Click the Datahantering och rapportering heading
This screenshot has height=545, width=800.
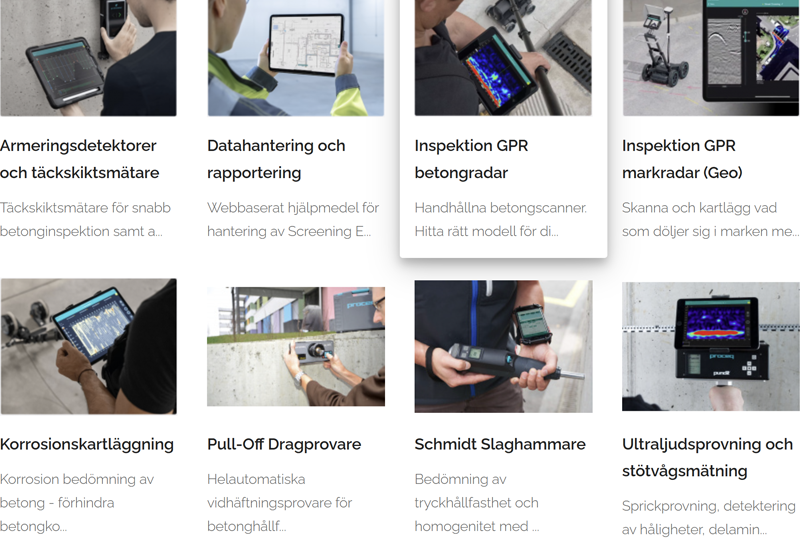click(276, 159)
